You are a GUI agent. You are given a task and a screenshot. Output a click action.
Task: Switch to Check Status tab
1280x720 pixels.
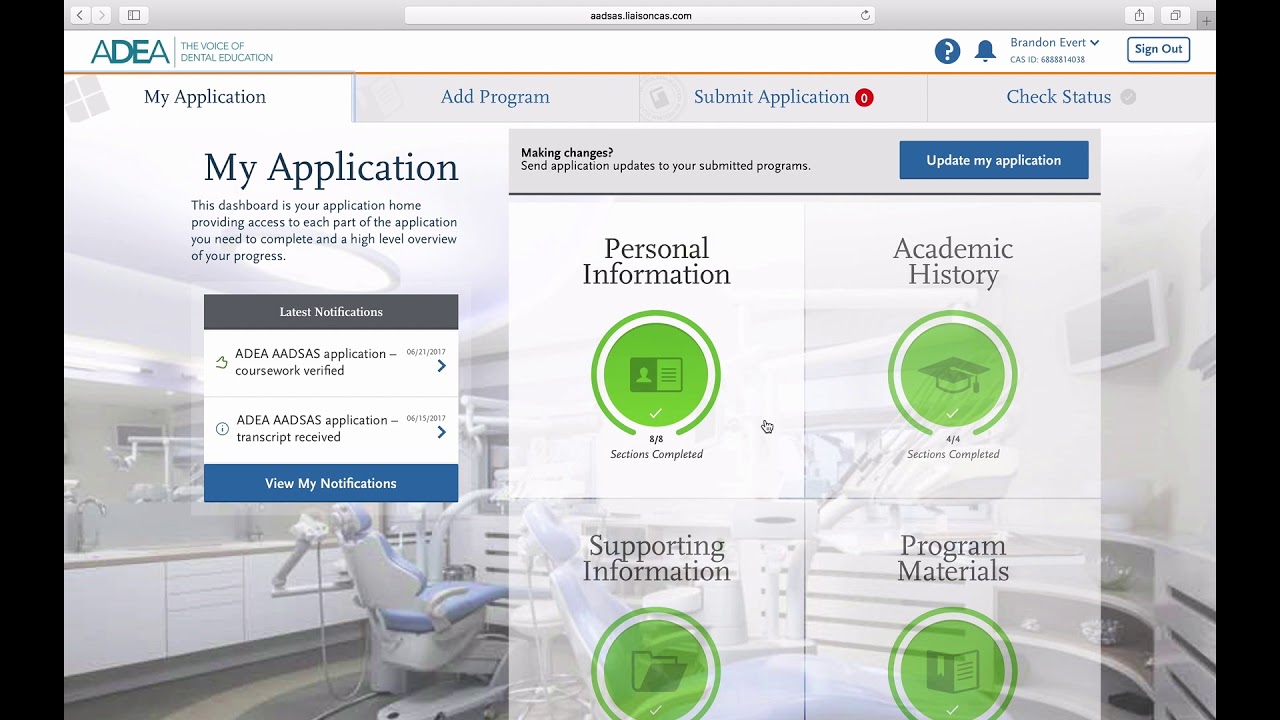point(1071,97)
